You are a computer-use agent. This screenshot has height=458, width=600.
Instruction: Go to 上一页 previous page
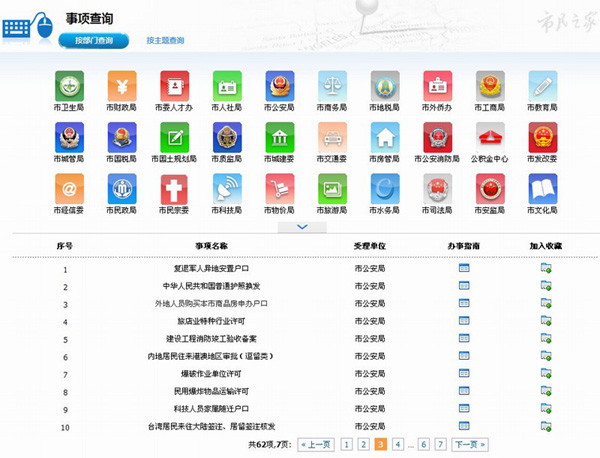tap(316, 444)
